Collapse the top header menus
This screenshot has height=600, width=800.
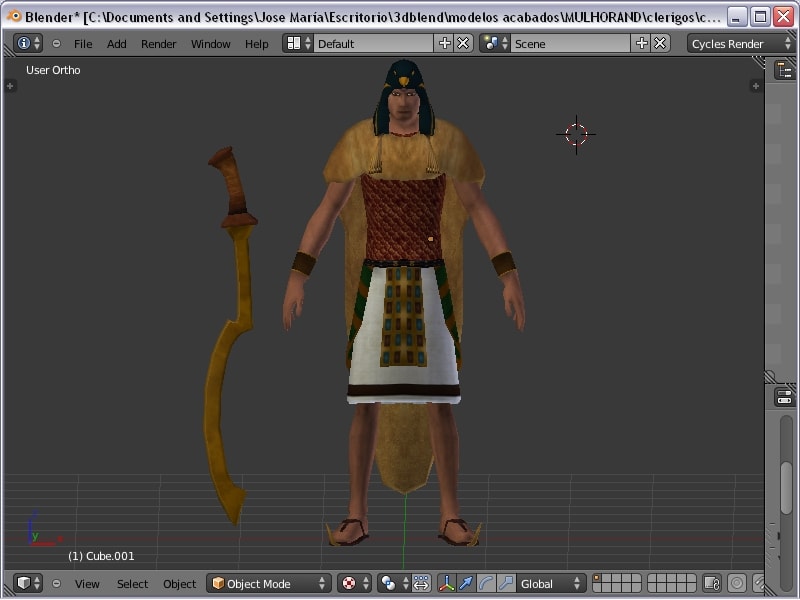(x=57, y=44)
